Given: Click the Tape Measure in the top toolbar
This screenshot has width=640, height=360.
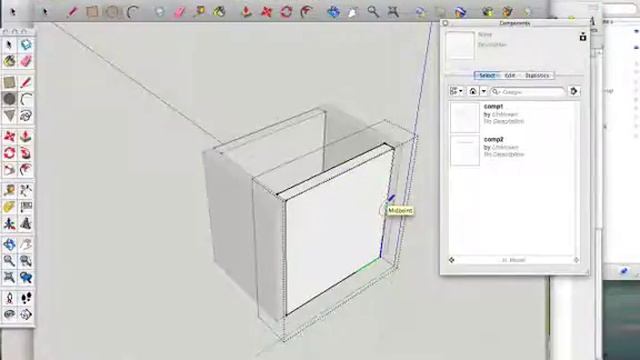Looking at the screenshot, I should point(200,12).
